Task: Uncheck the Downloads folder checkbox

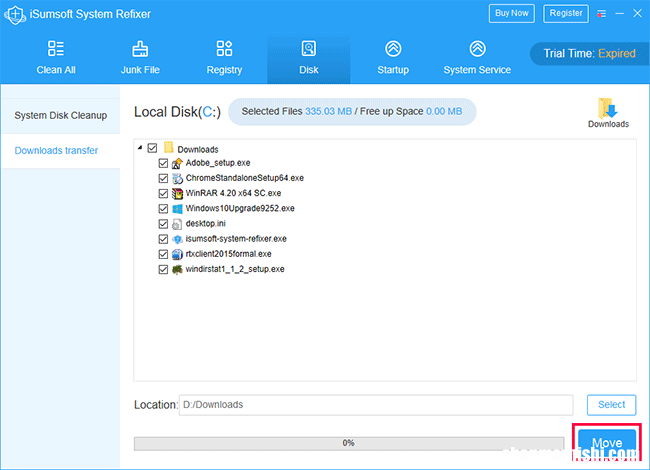Action: pos(152,148)
